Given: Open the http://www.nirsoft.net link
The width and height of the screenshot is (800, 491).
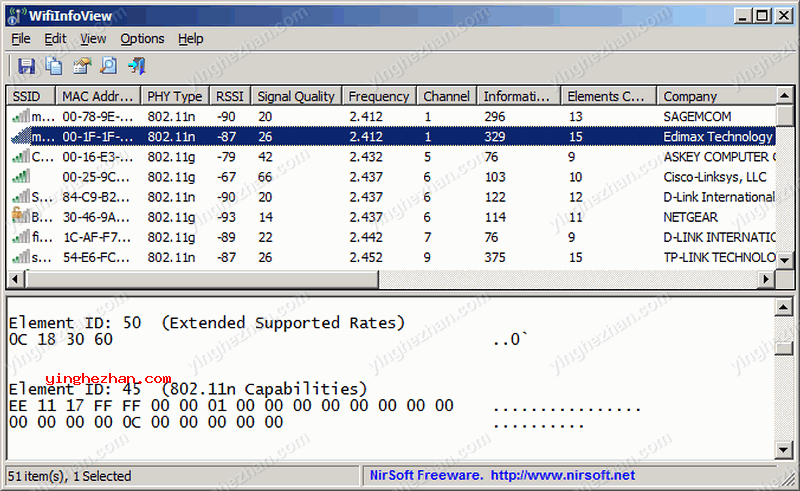Looking at the screenshot, I should (563, 476).
